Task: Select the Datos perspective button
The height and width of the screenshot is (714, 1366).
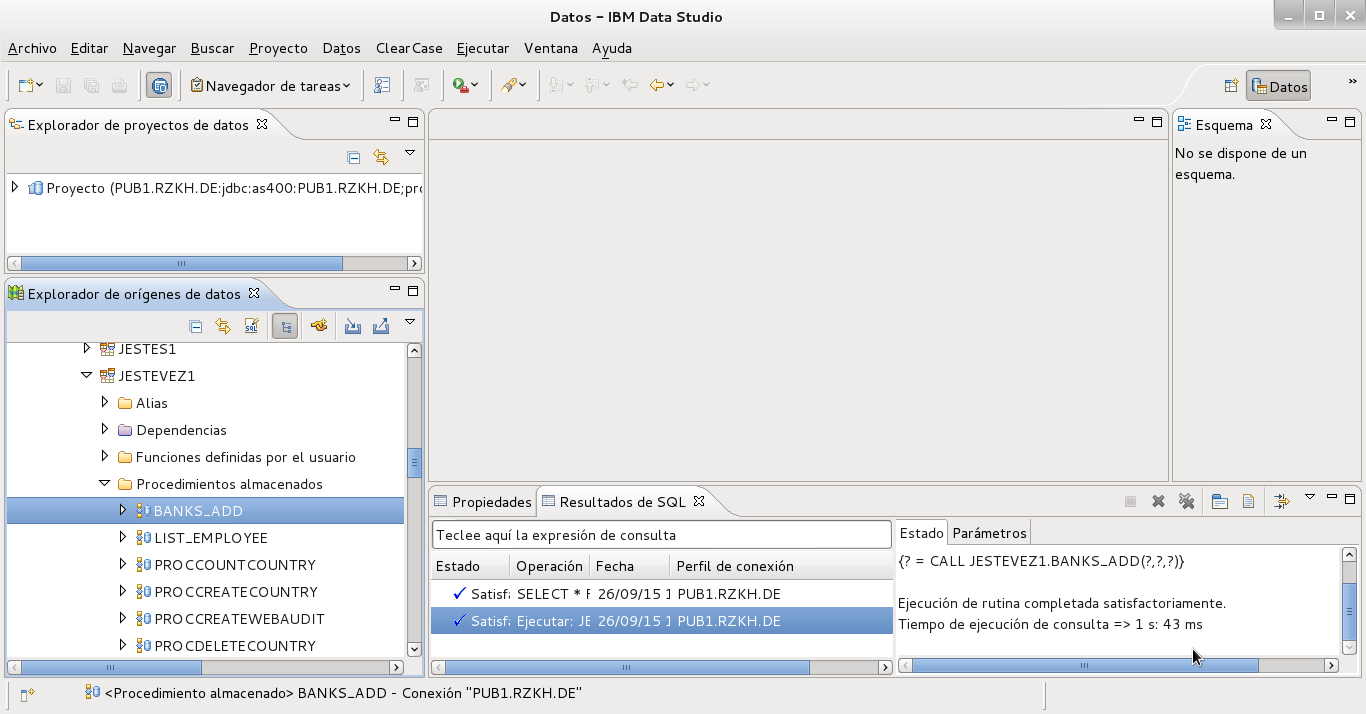Action: (x=1279, y=87)
